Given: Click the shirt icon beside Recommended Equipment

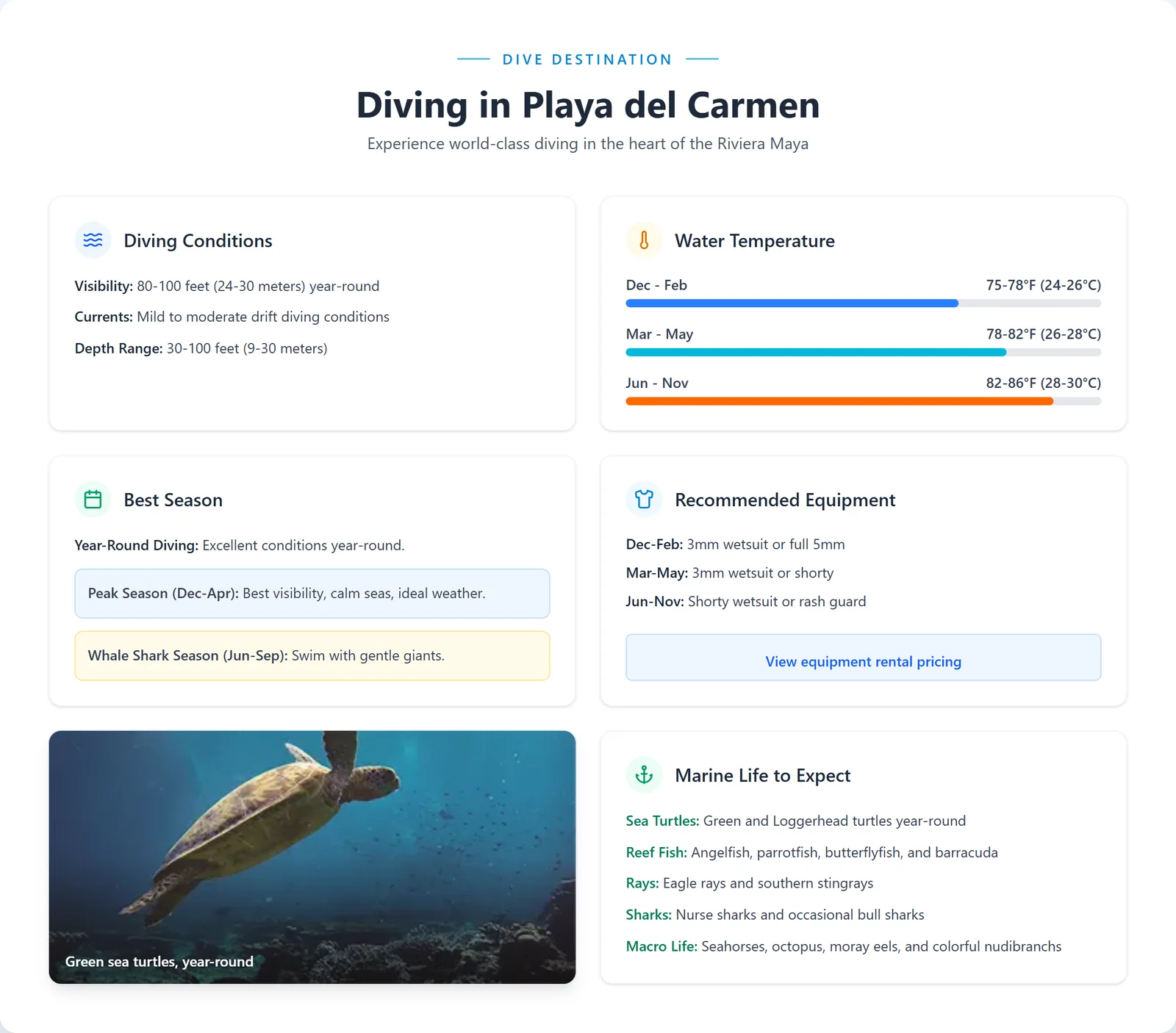Looking at the screenshot, I should coord(644,500).
